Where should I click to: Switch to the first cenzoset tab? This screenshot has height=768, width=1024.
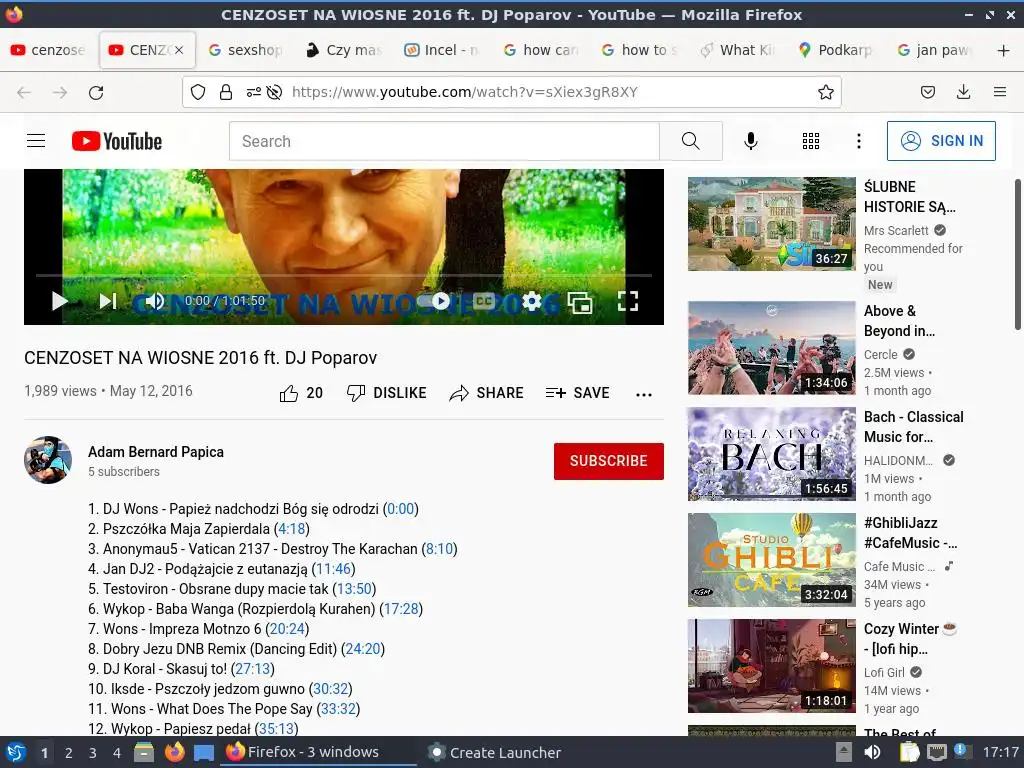(x=49, y=50)
